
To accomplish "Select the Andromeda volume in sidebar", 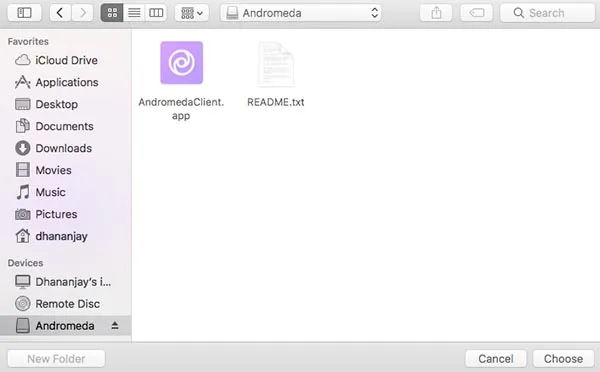I will tap(65, 326).
